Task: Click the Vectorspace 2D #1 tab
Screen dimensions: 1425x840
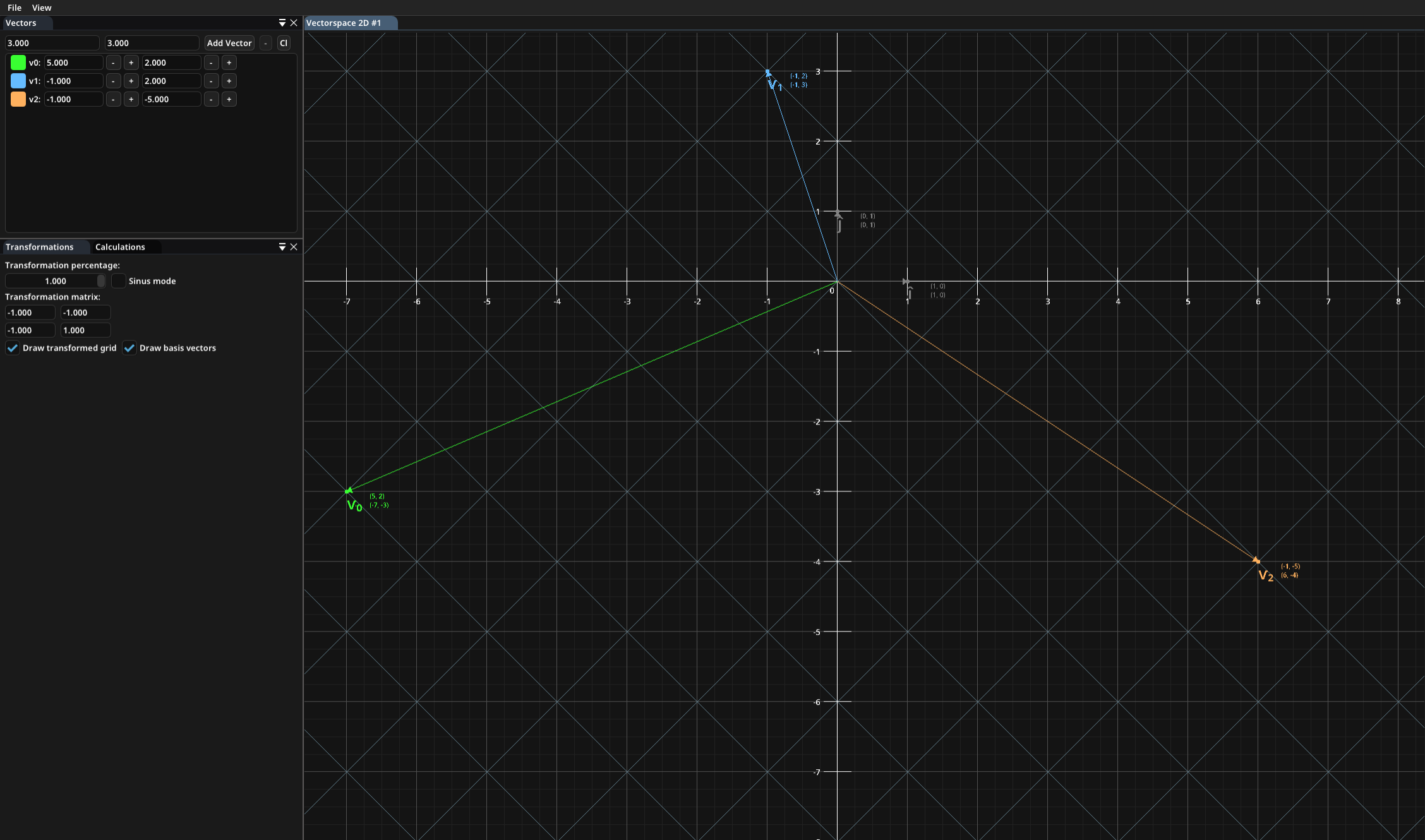Action: point(344,23)
